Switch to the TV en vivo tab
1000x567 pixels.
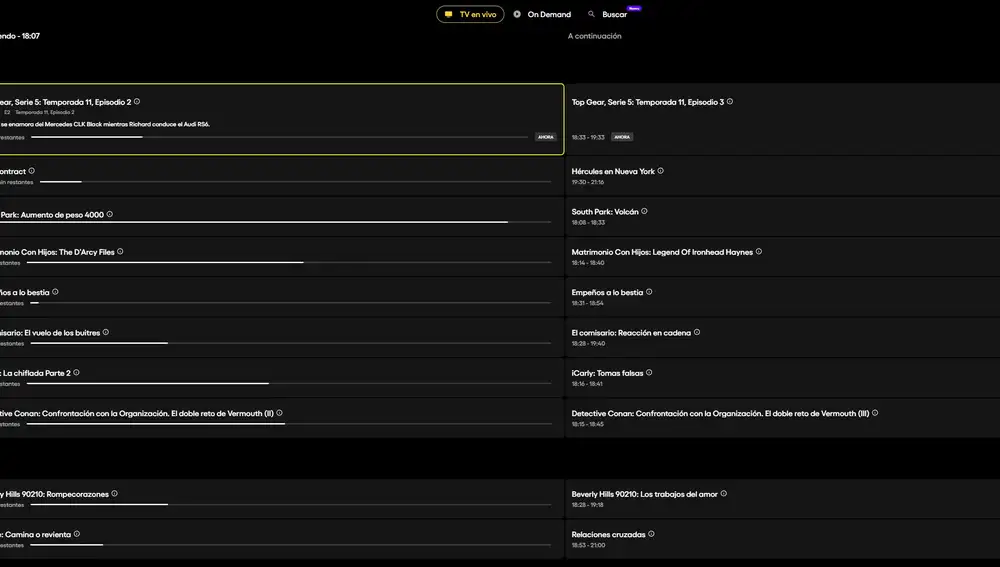point(470,14)
